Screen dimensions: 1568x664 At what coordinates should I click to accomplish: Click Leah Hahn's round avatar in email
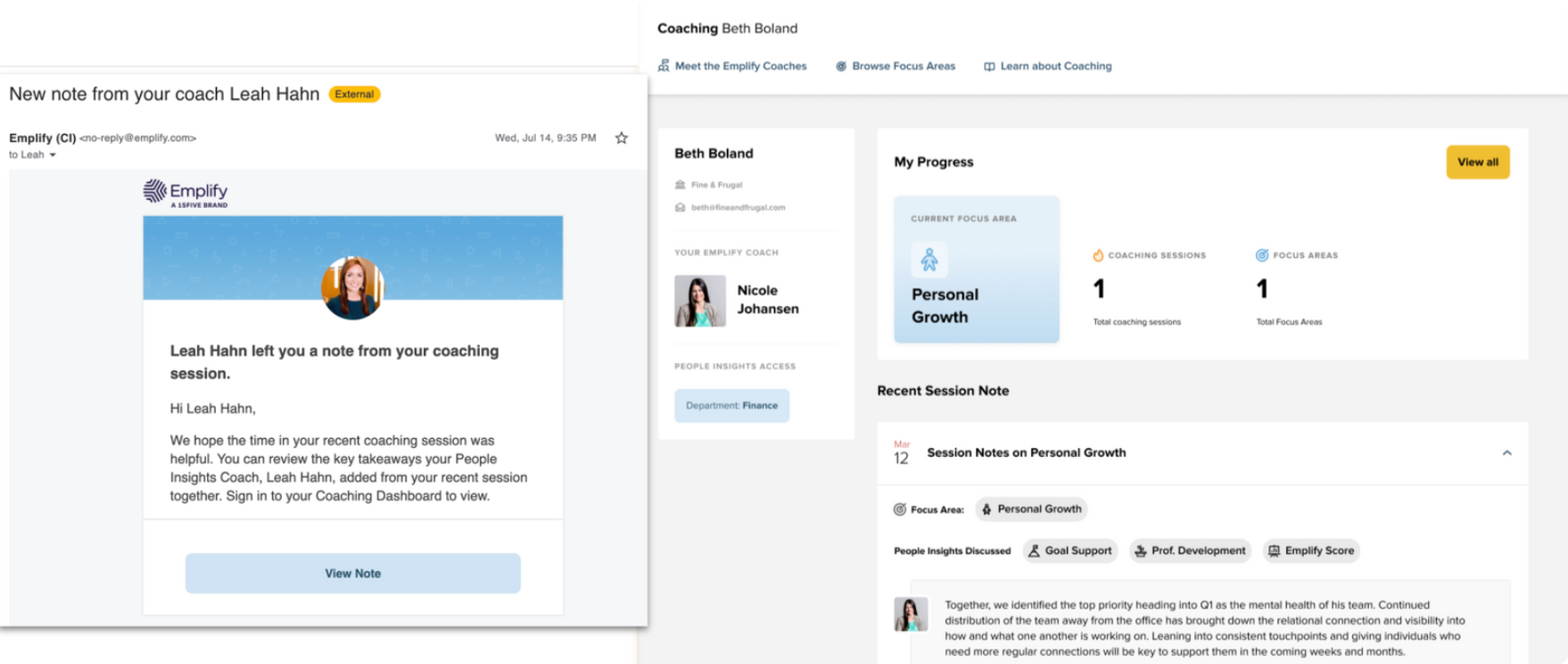tap(352, 287)
